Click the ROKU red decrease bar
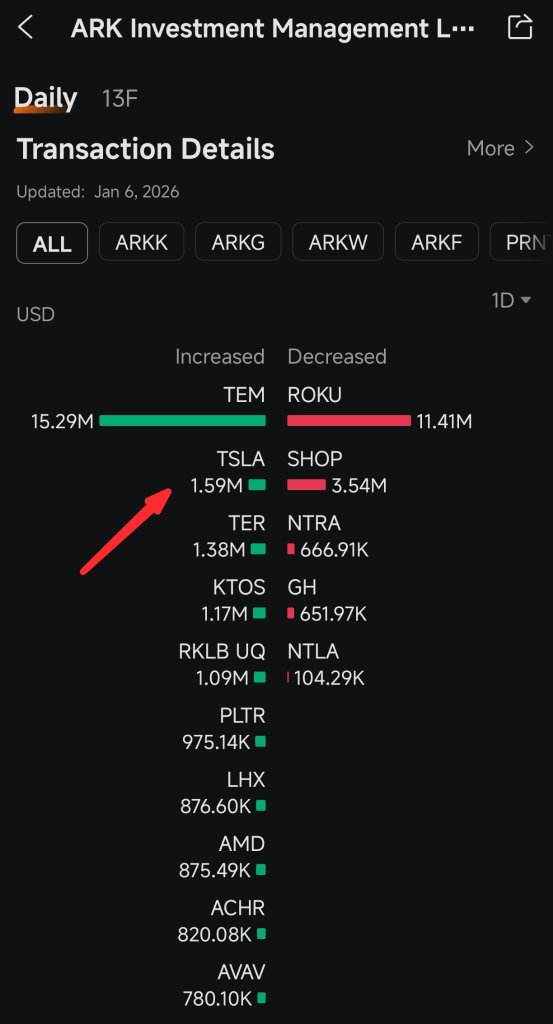 tap(349, 421)
